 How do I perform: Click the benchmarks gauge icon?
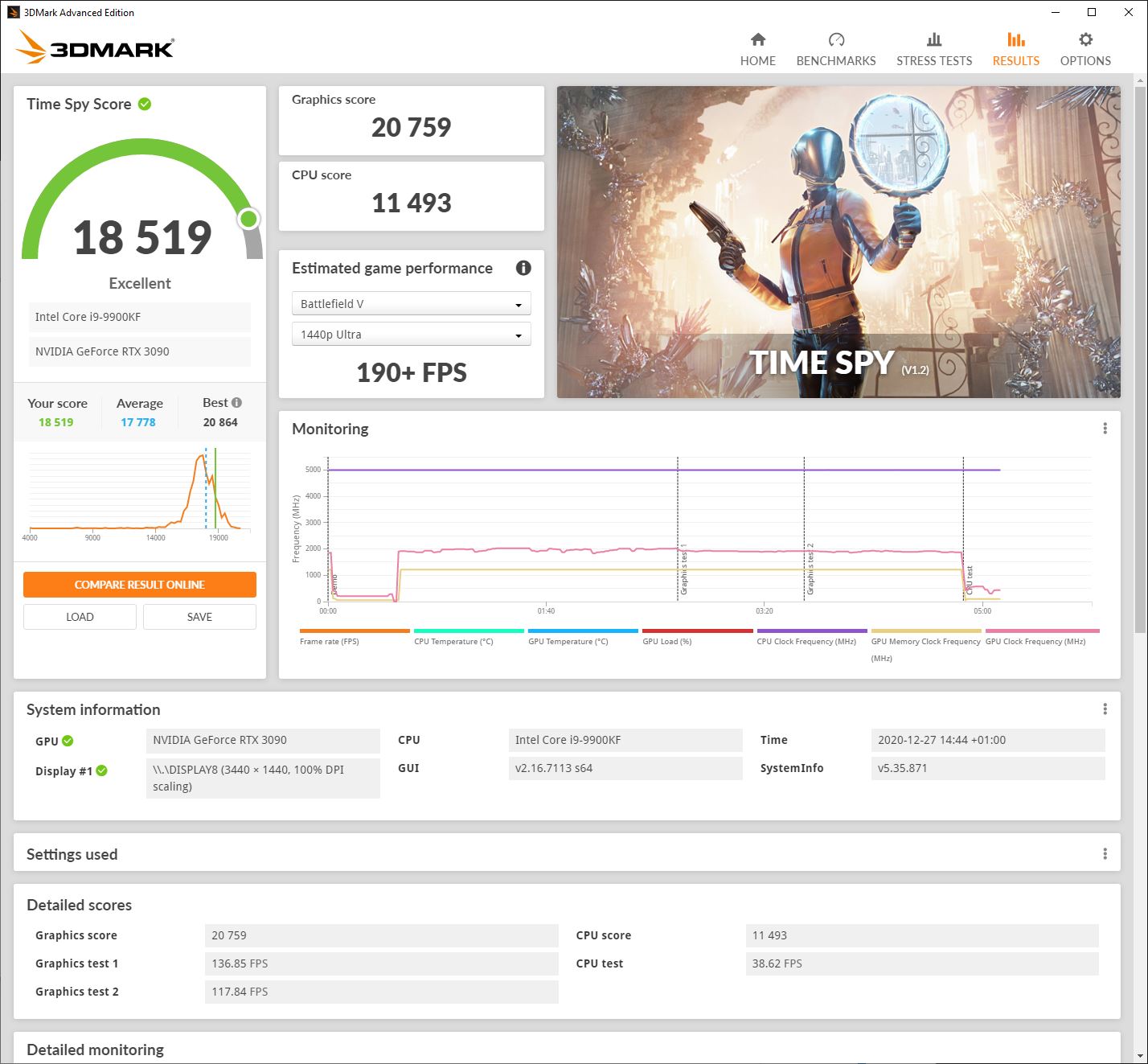(x=836, y=39)
